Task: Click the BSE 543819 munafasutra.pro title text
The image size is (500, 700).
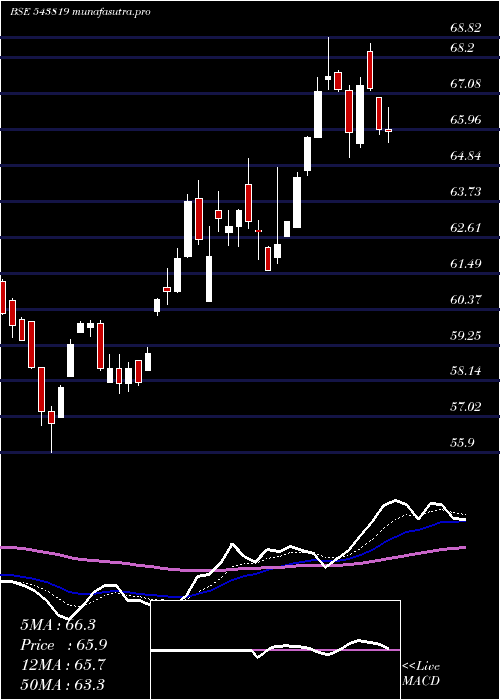Action: point(80,12)
